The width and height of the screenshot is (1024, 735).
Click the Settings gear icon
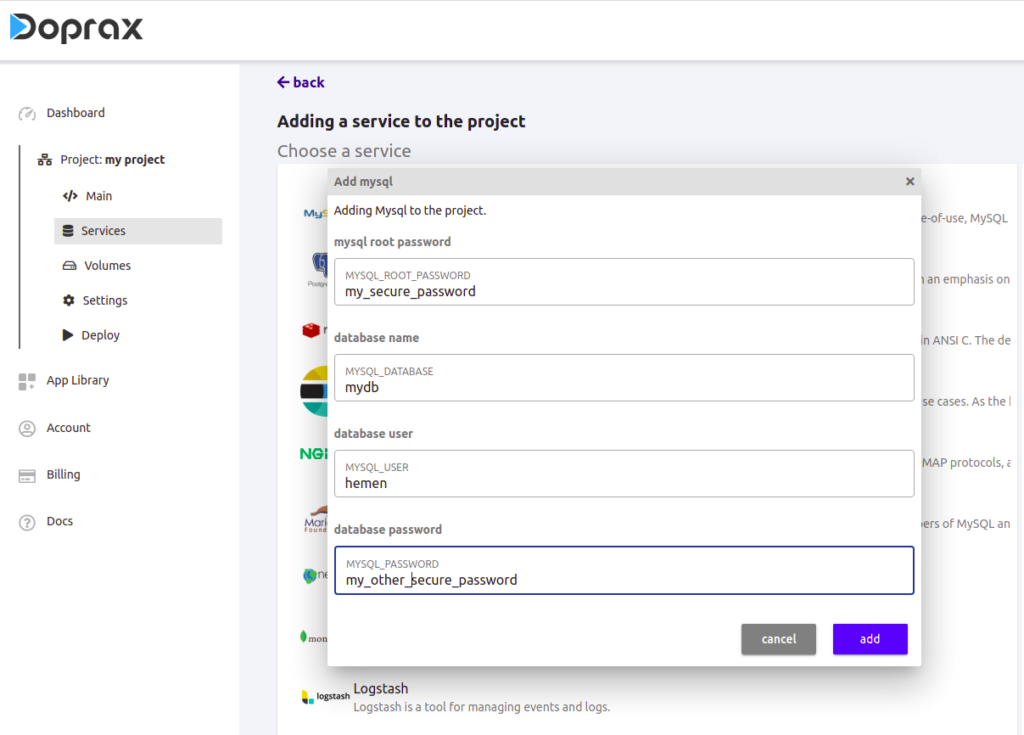(69, 300)
